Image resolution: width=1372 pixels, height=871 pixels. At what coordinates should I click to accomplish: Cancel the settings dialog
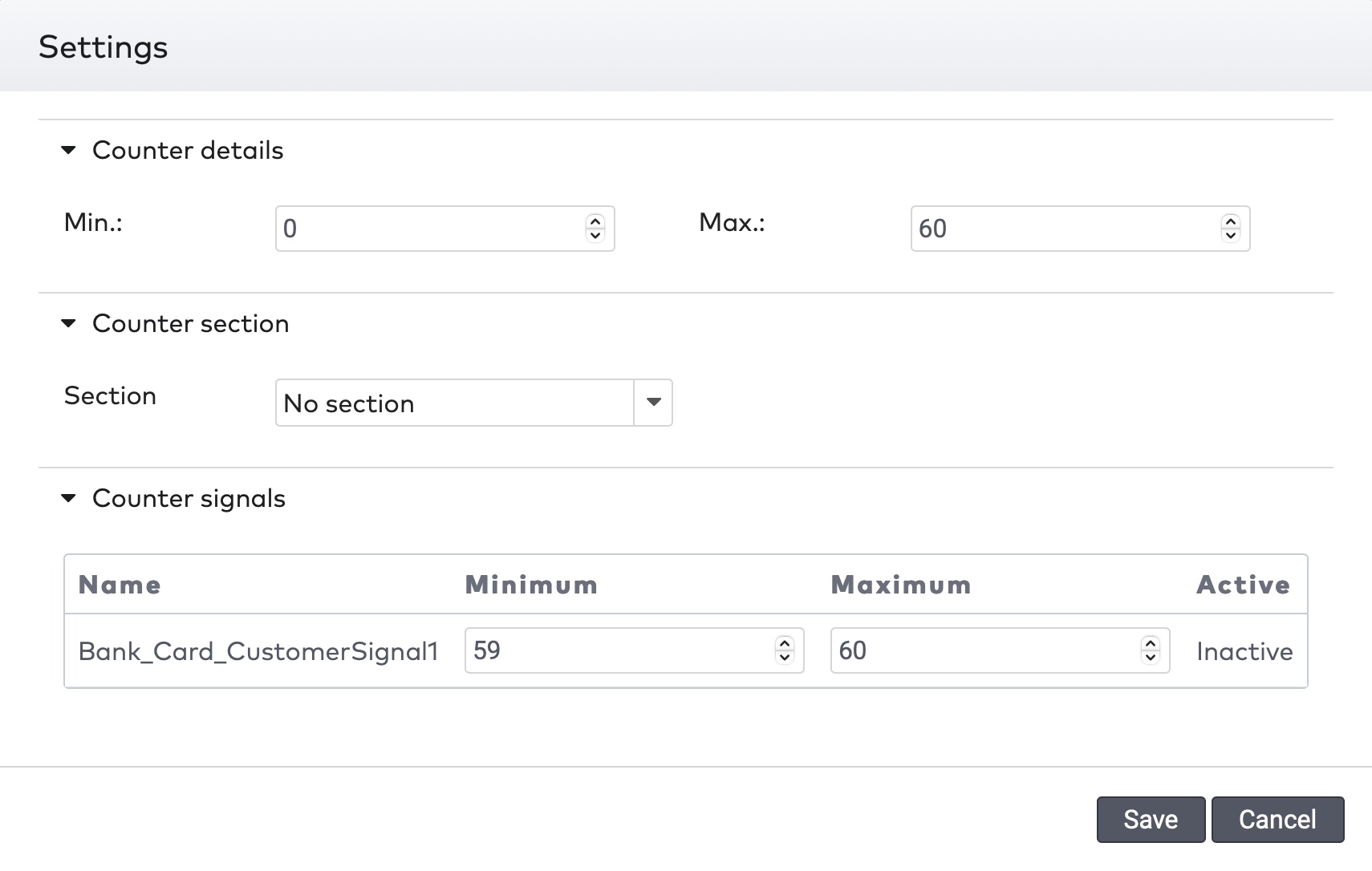[x=1277, y=819]
